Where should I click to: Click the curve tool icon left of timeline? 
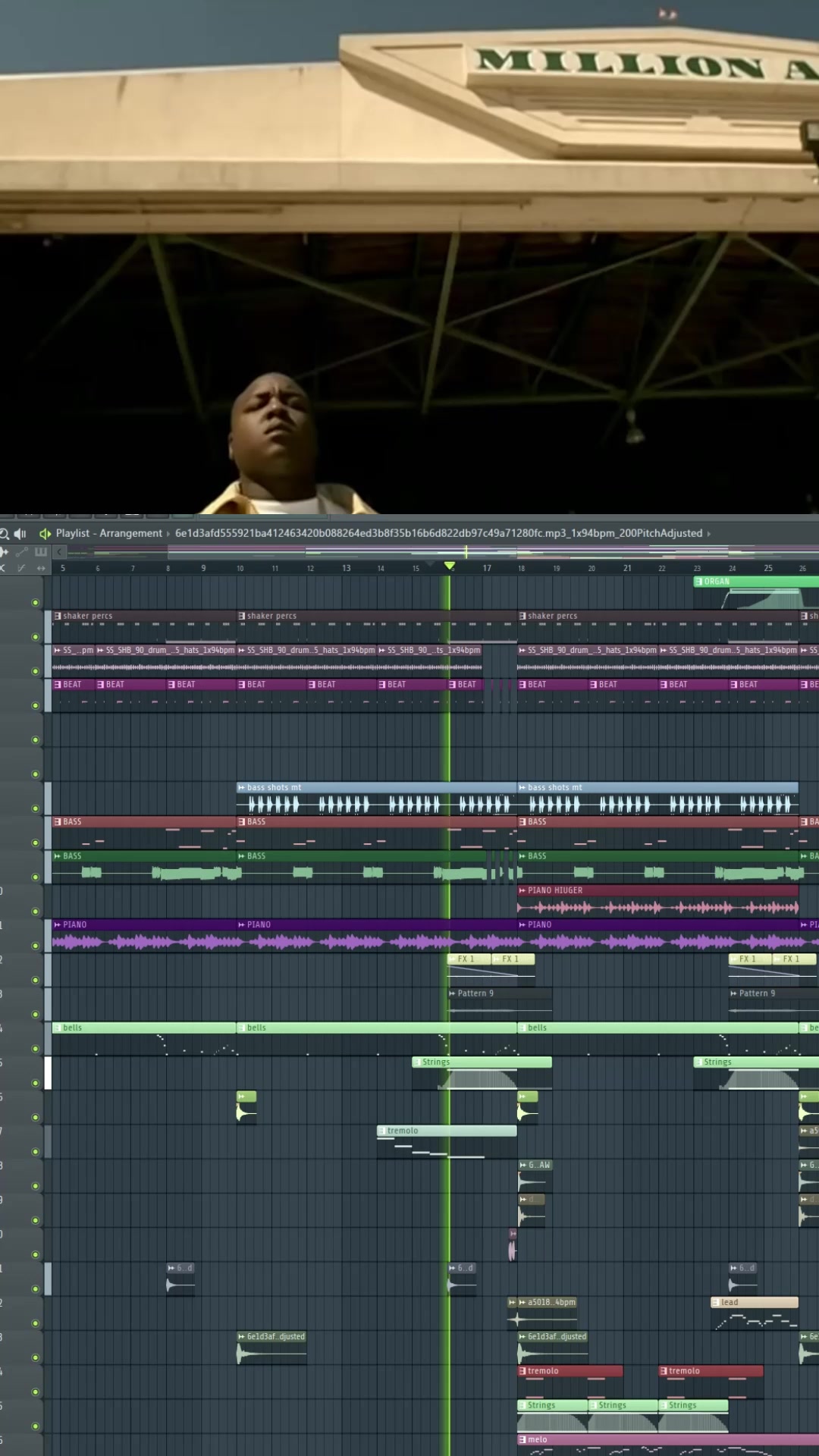click(x=21, y=568)
